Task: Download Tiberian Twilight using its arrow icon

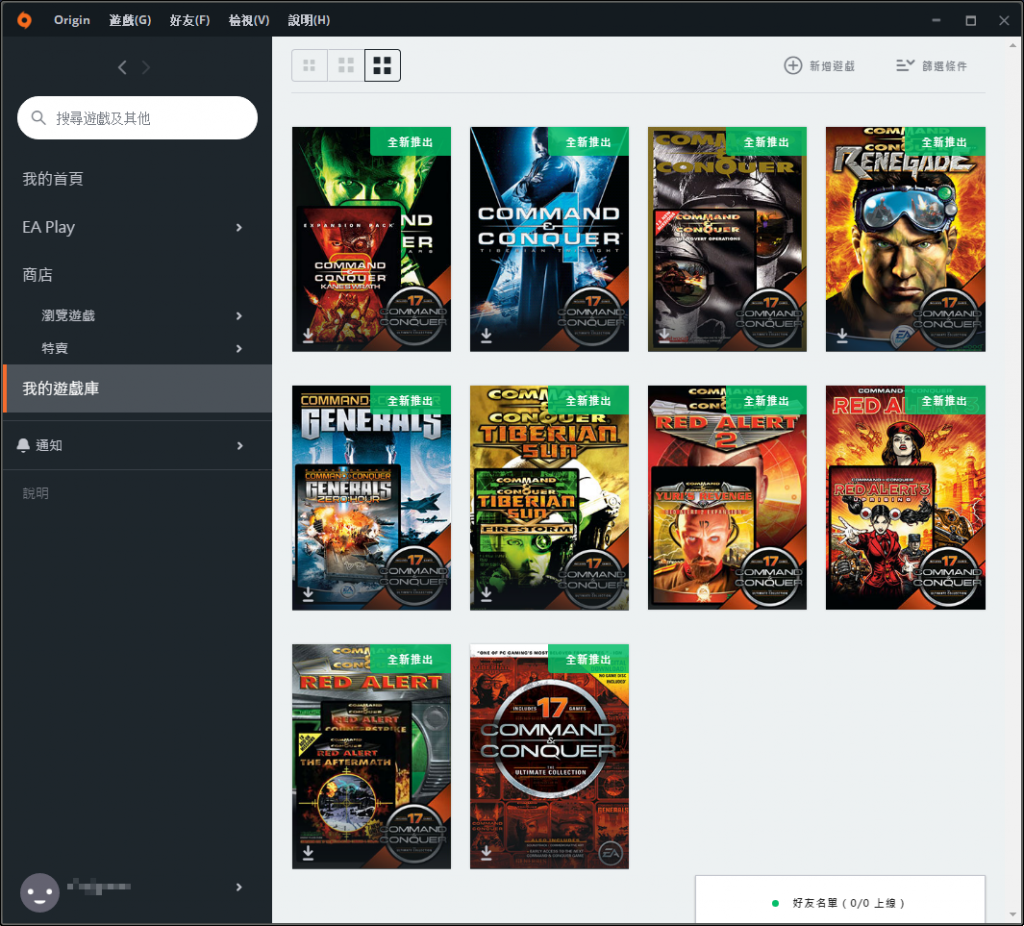Action: click(486, 336)
